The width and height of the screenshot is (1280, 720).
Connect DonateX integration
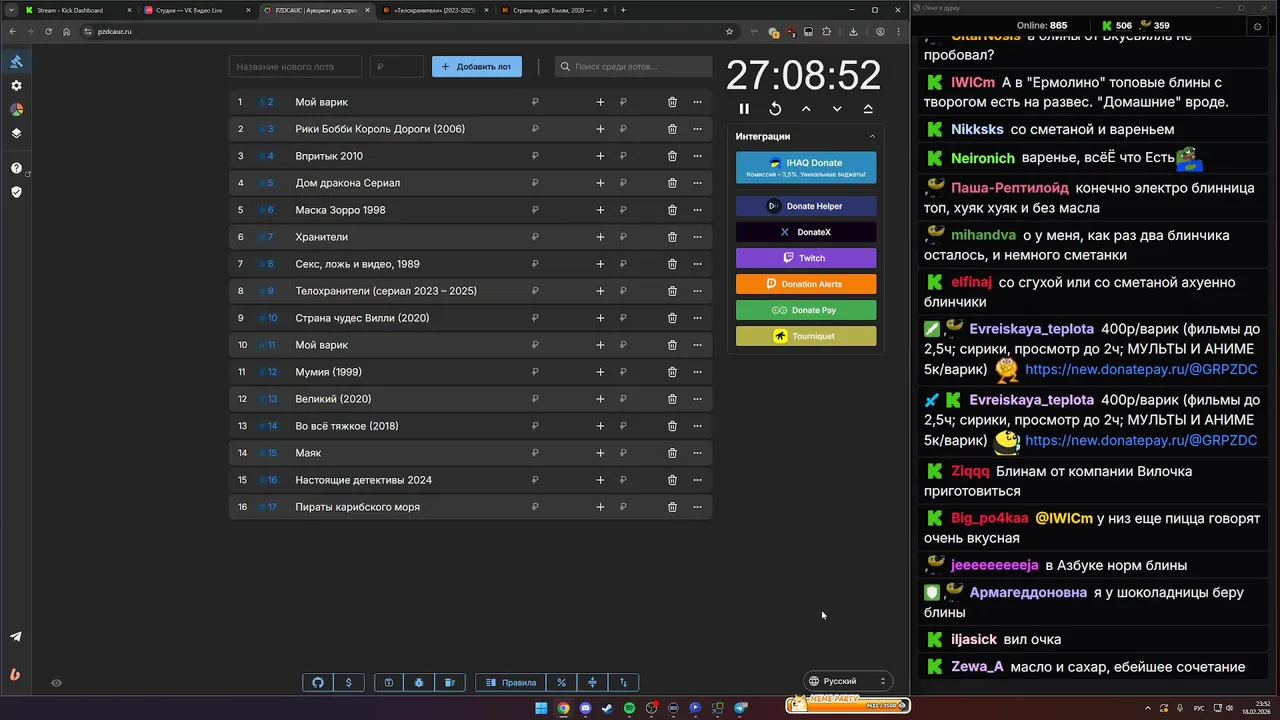point(806,232)
